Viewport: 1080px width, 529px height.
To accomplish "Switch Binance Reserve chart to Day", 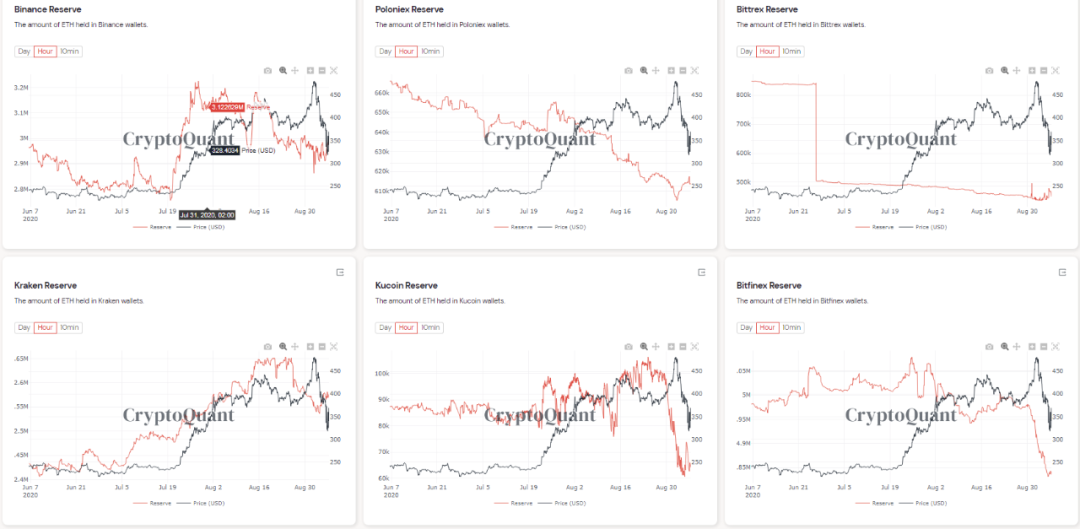I will point(24,51).
